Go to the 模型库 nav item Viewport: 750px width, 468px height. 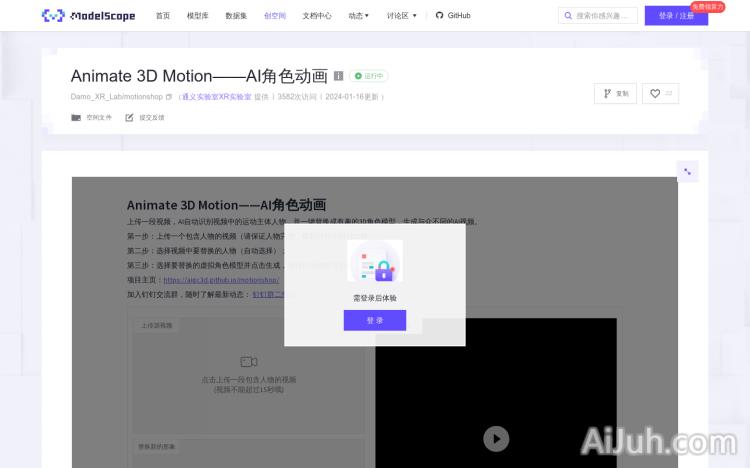coord(198,16)
